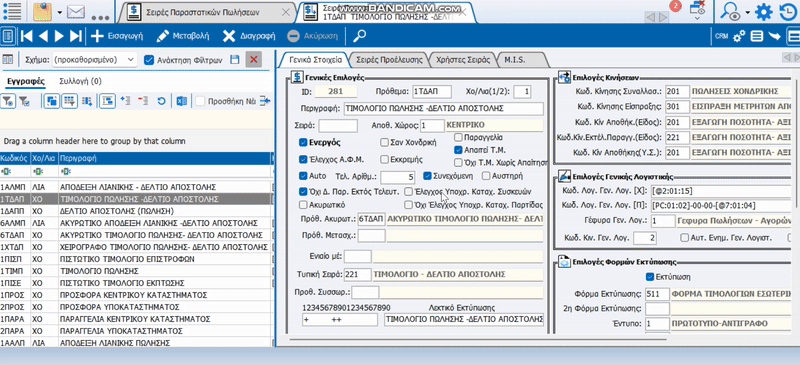800x365 pixels.
Task: Save the grid scheme with disk icon
Action: (235, 60)
